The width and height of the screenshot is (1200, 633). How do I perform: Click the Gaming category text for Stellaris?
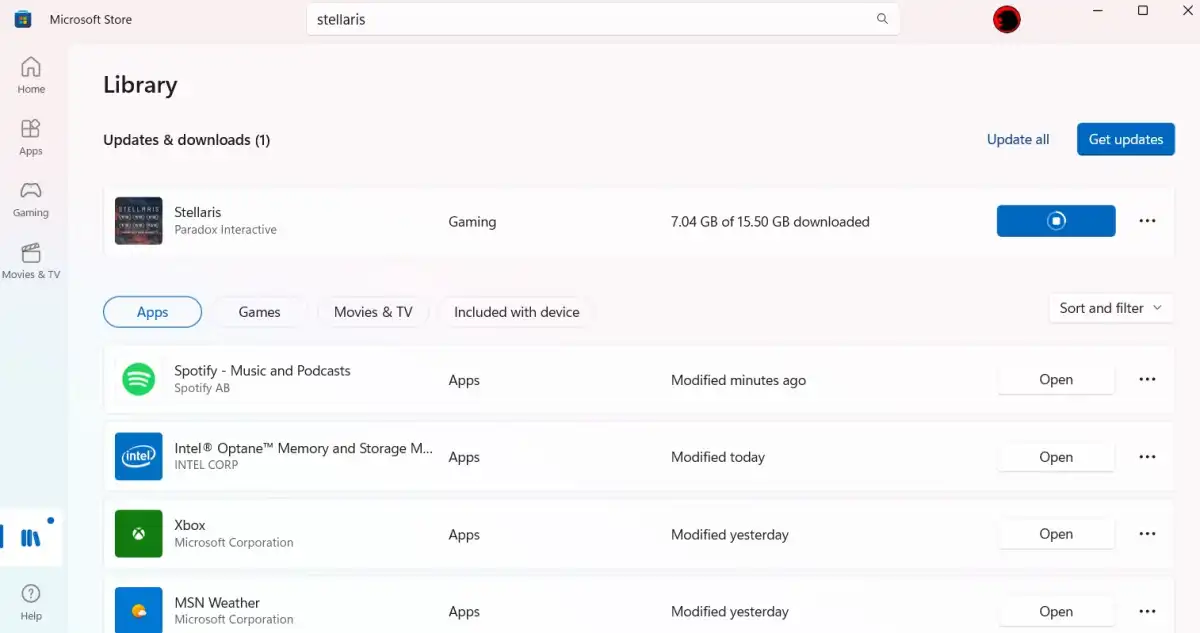(472, 222)
